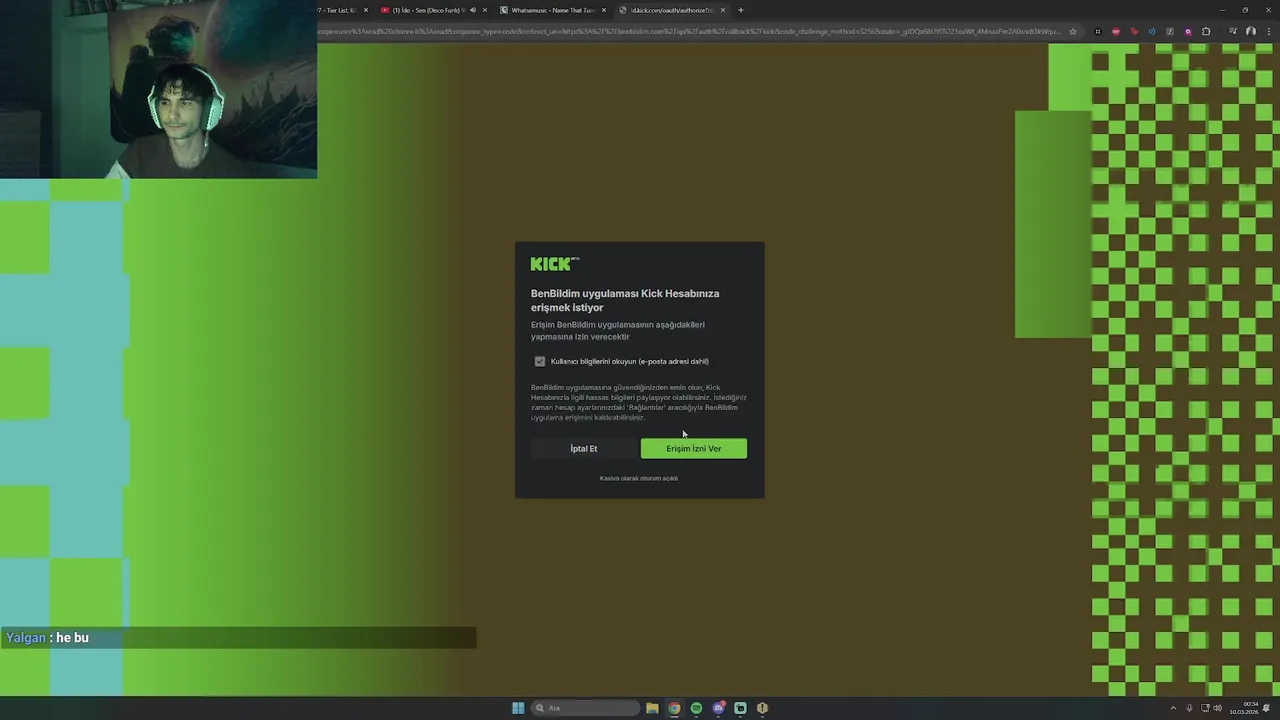Click the Yalgan chat message overlay
This screenshot has height=720, width=1280.
238,638
